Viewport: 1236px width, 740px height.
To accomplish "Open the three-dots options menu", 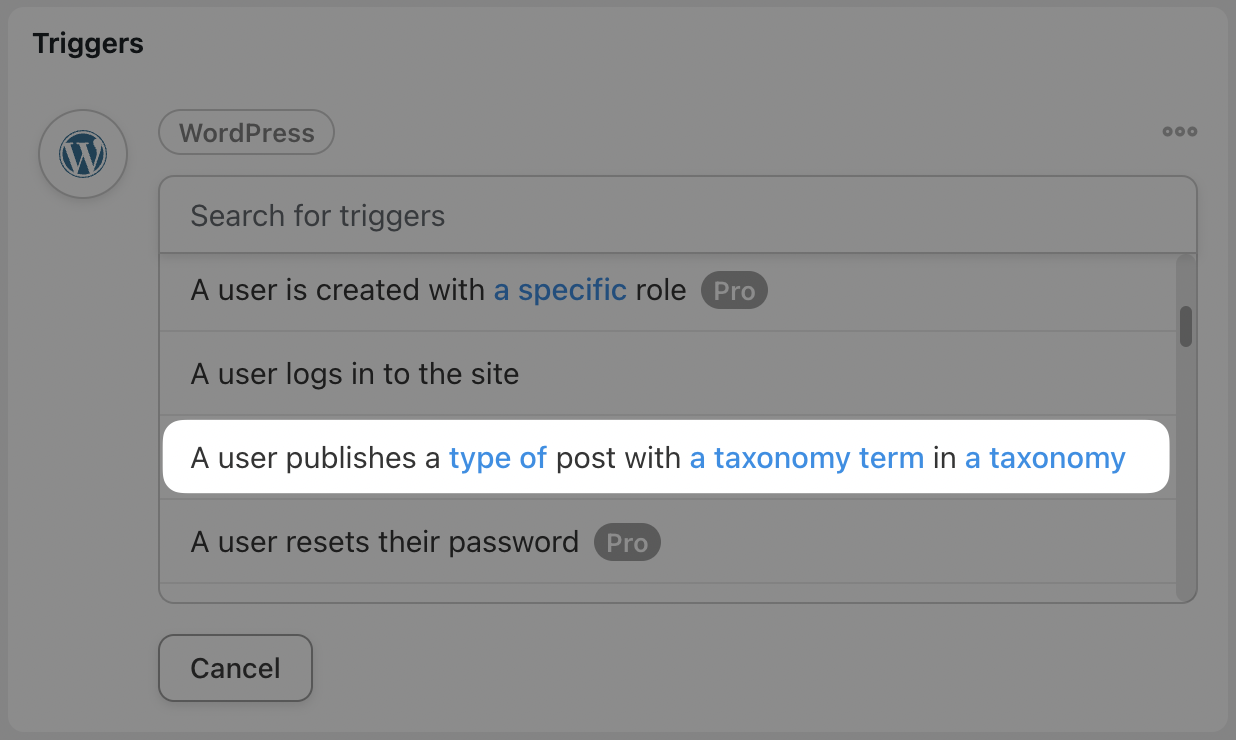I will click(x=1179, y=132).
